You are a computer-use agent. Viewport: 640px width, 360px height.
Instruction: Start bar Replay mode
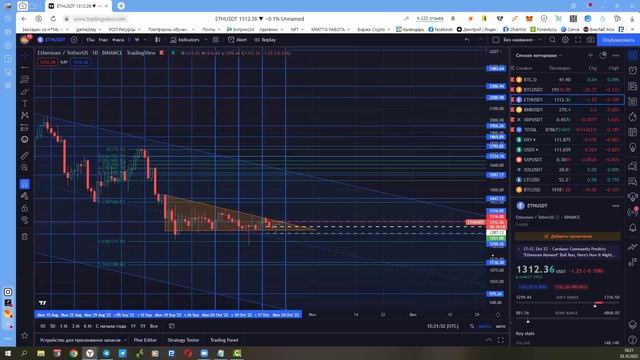coord(265,40)
